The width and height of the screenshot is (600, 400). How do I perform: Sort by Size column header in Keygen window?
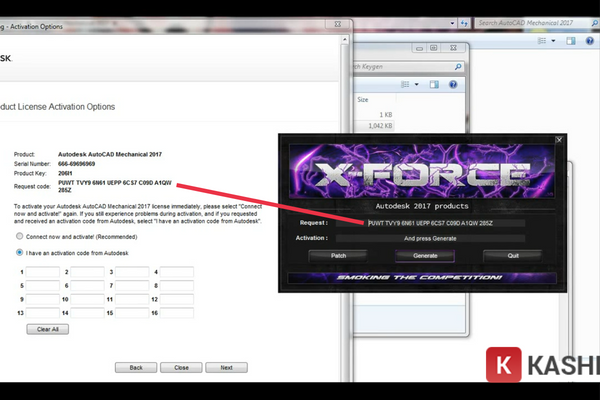coord(363,100)
